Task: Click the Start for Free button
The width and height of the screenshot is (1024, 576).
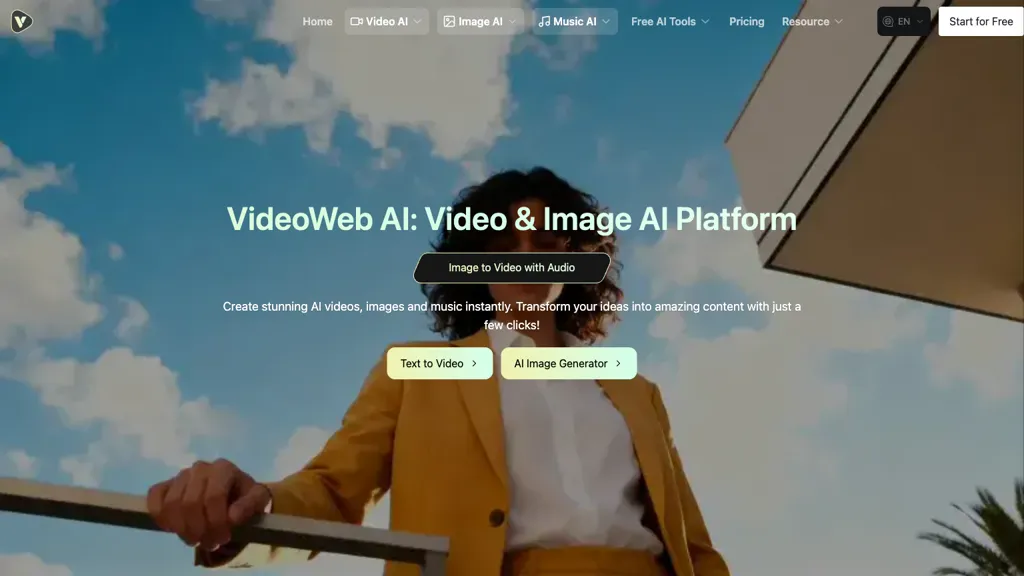Action: [x=980, y=21]
